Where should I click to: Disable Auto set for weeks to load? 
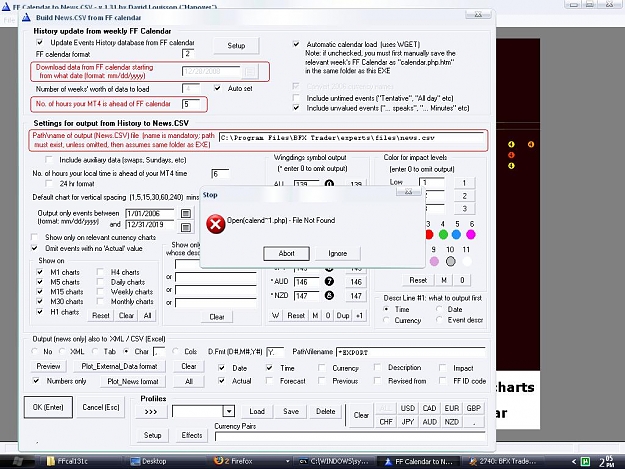pos(217,88)
